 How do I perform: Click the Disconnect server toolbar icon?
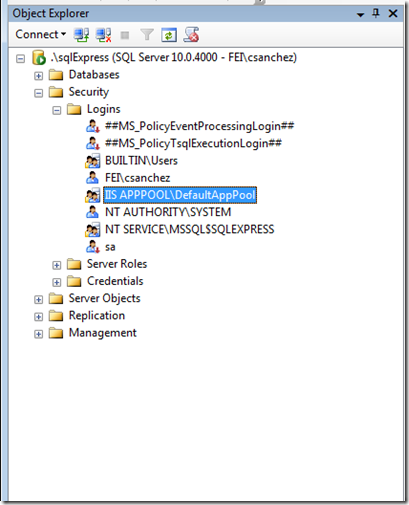pyautogui.click(x=103, y=35)
